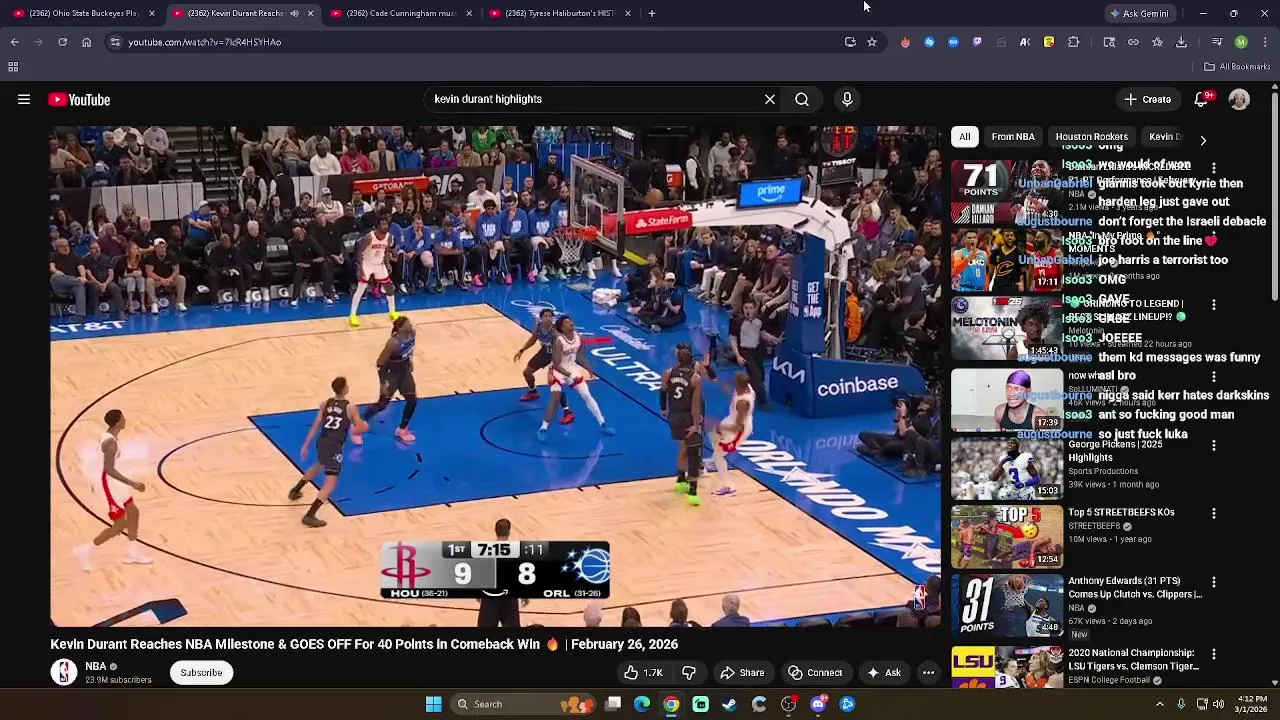The image size is (1280, 720).
Task: Open the Windows Start menu
Action: [x=433, y=704]
